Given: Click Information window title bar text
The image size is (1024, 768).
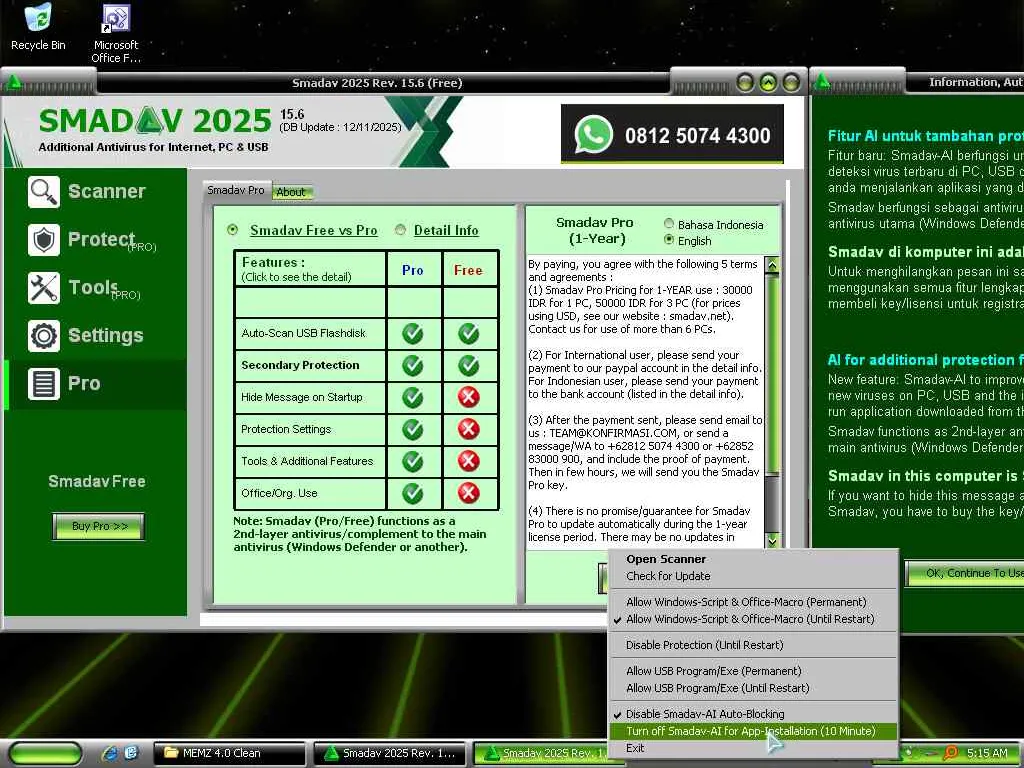Looking at the screenshot, I should pyautogui.click(x=976, y=82).
